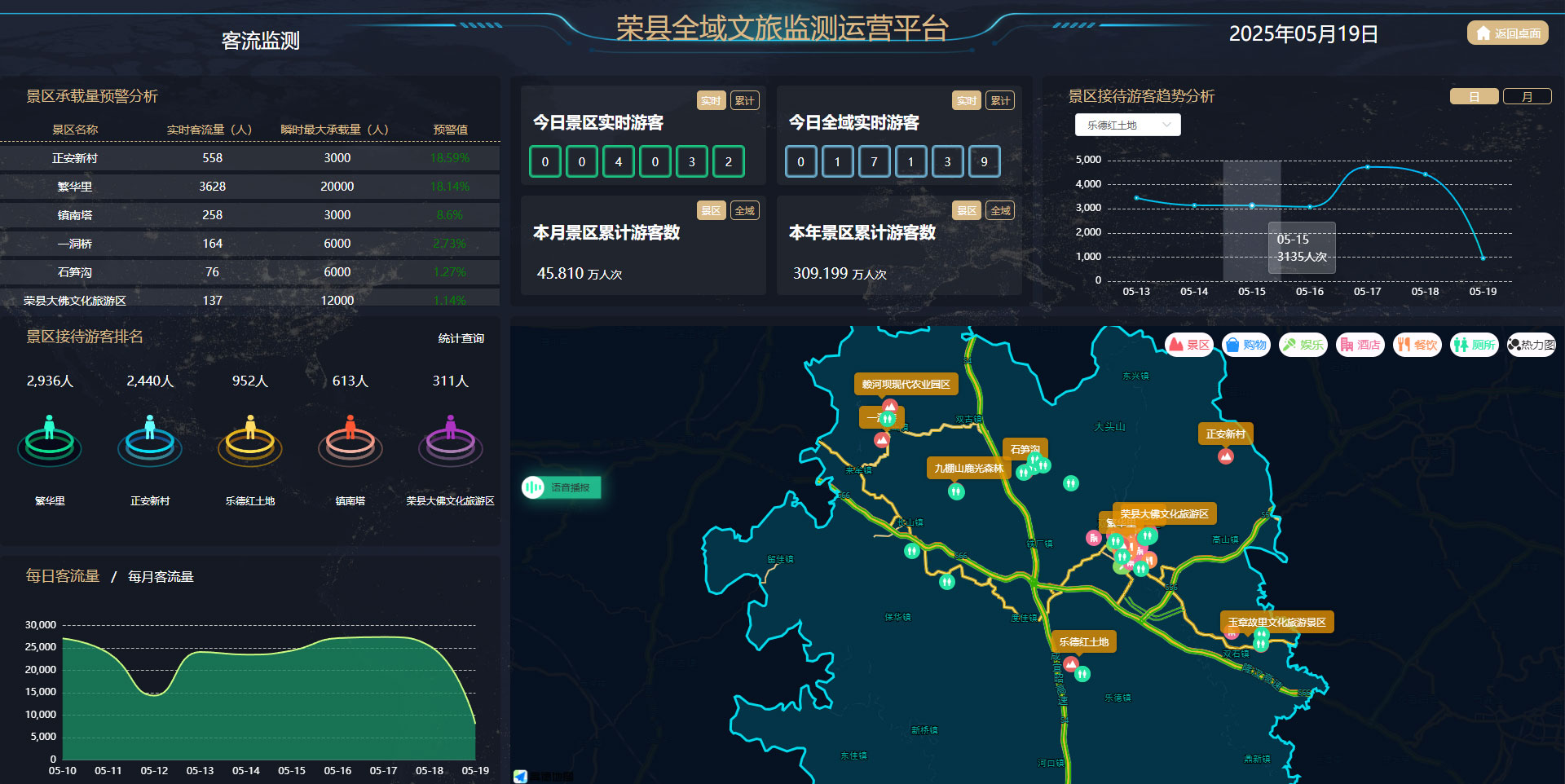Click the map marker below 乐德红土地 label
Screen dimensions: 1565x784
[x=1070, y=664]
